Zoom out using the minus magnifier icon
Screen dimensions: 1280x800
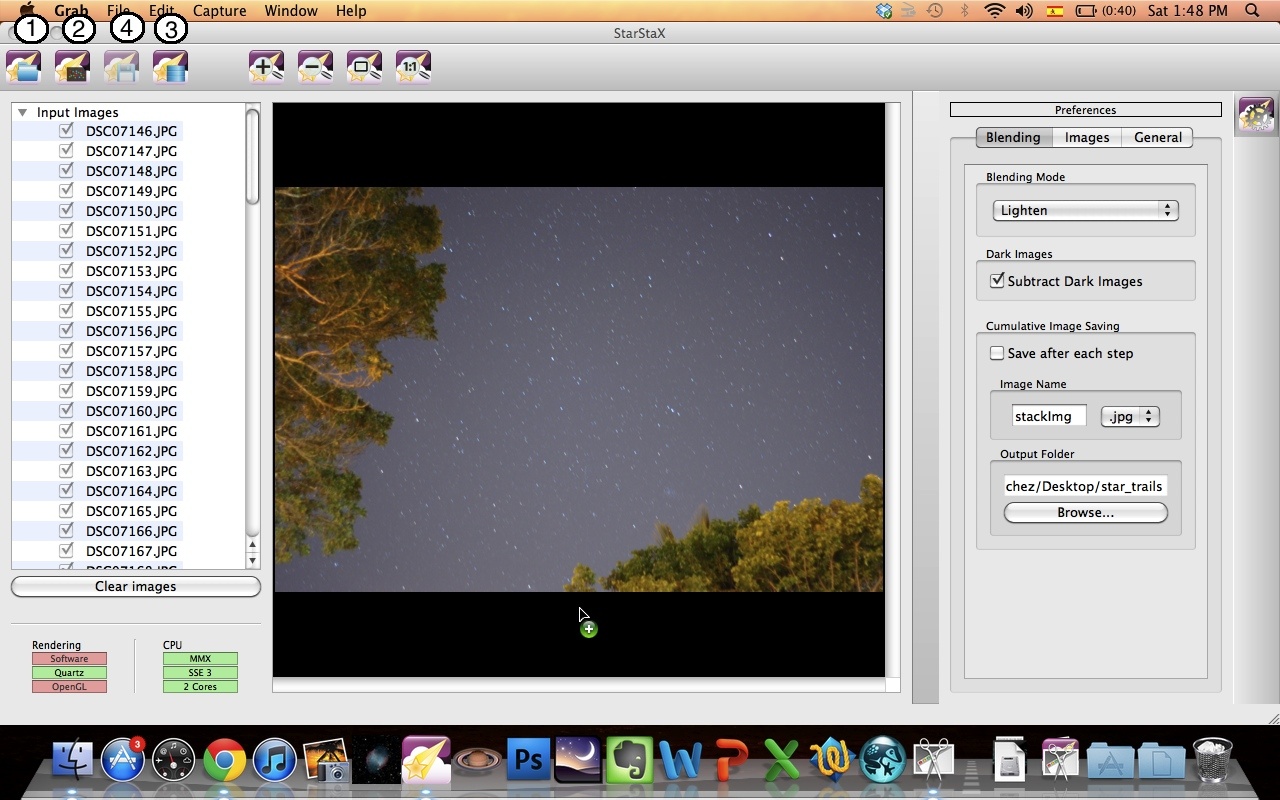click(x=315, y=68)
